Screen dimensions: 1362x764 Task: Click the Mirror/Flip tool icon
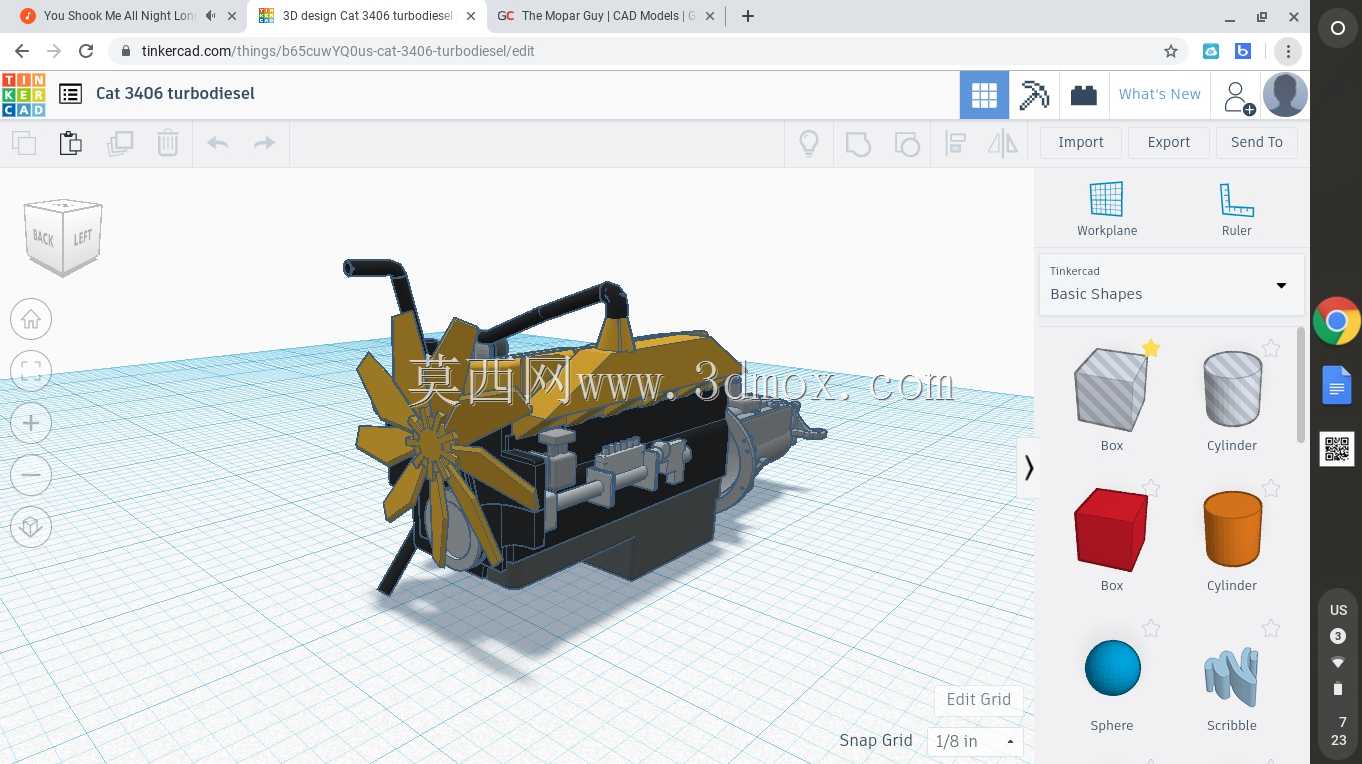pyautogui.click(x=1003, y=143)
